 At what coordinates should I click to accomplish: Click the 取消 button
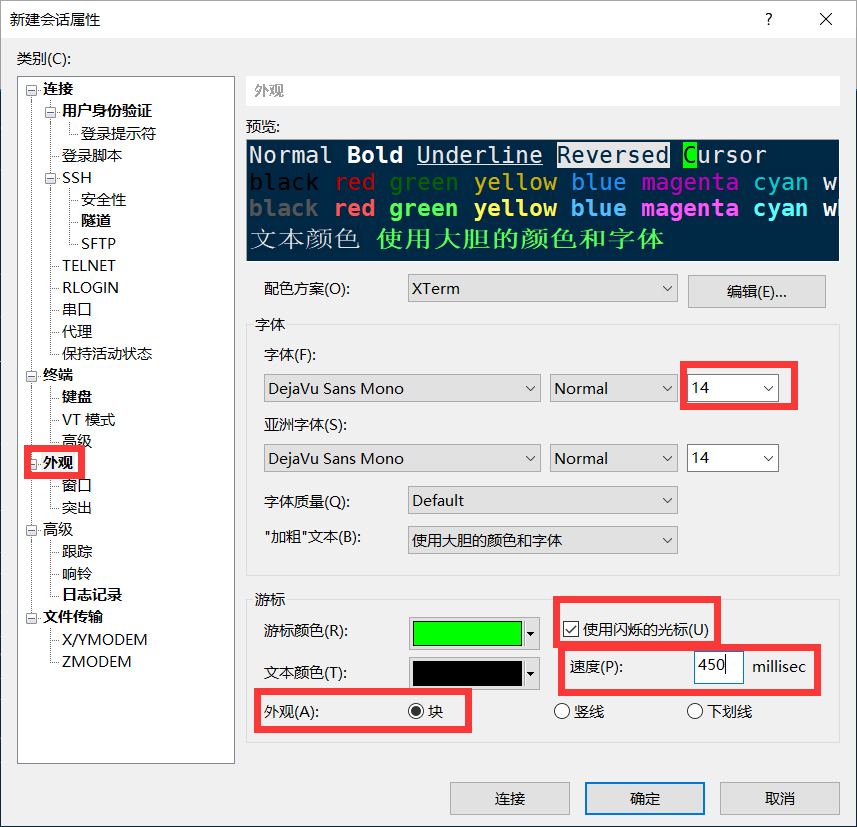(780, 799)
